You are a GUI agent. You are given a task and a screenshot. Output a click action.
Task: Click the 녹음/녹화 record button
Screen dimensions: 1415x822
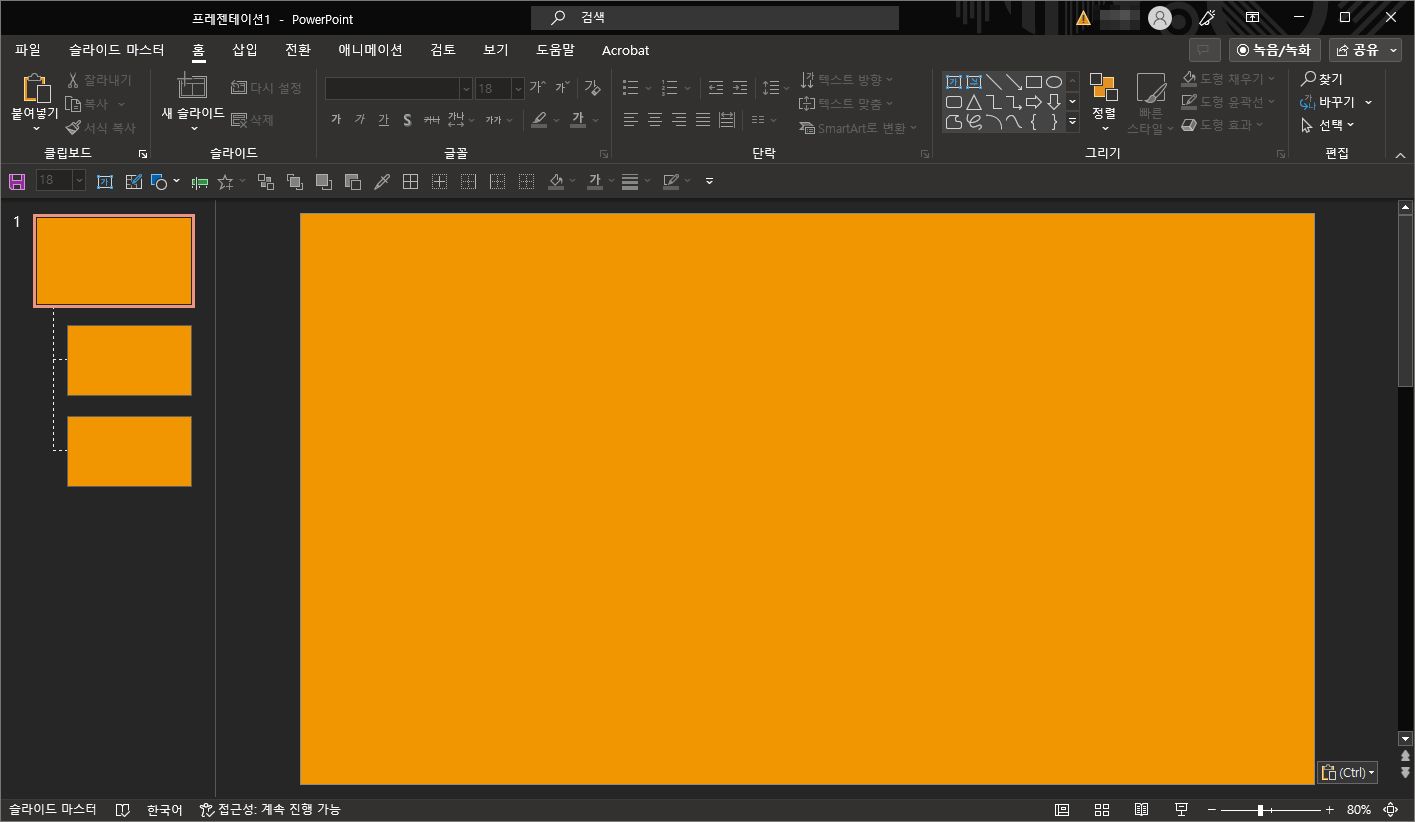click(x=1275, y=50)
